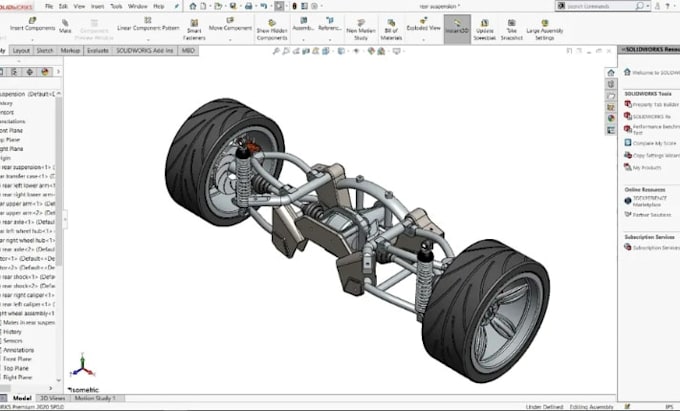The width and height of the screenshot is (680, 411).
Task: Toggle Large Assembly Settings
Action: pyautogui.click(x=545, y=29)
